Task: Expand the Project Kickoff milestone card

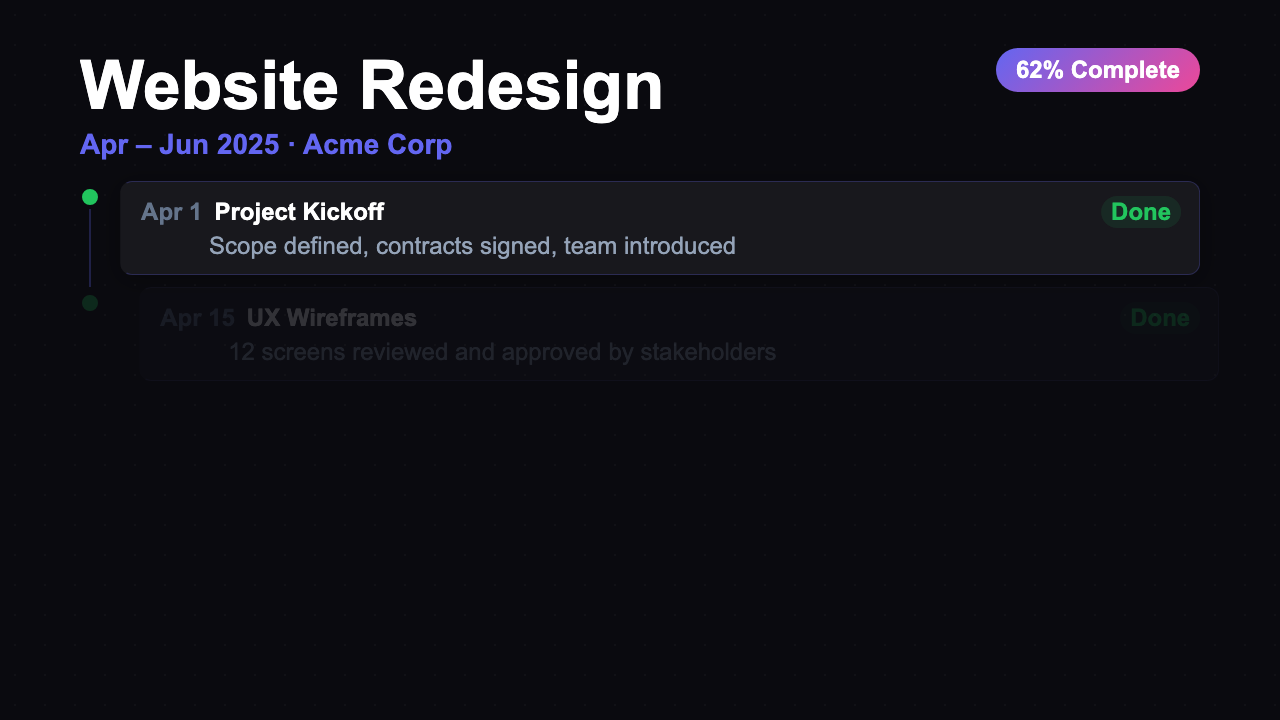Action: click(x=660, y=228)
